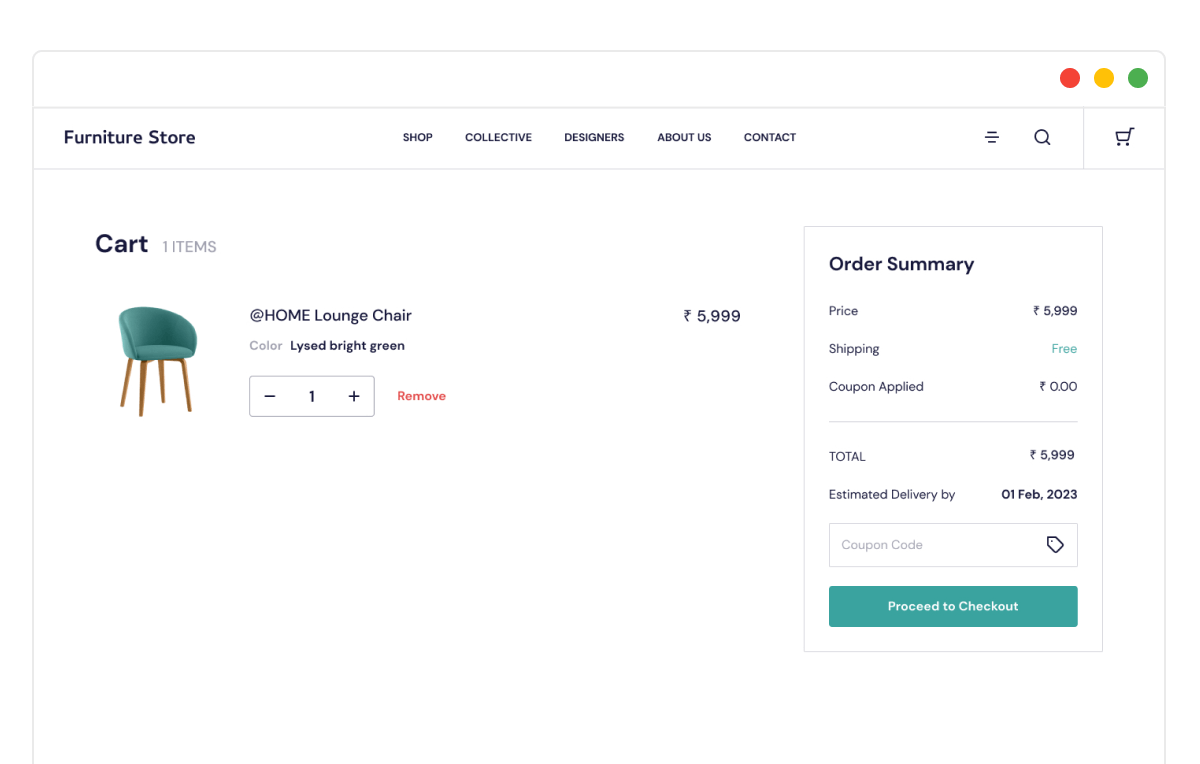Increase quantity with the plus button

click(354, 397)
